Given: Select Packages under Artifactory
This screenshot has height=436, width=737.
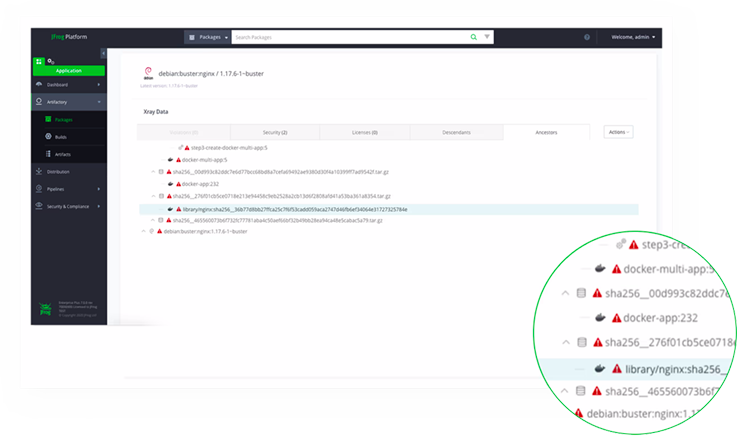Looking at the screenshot, I should click(x=63, y=120).
